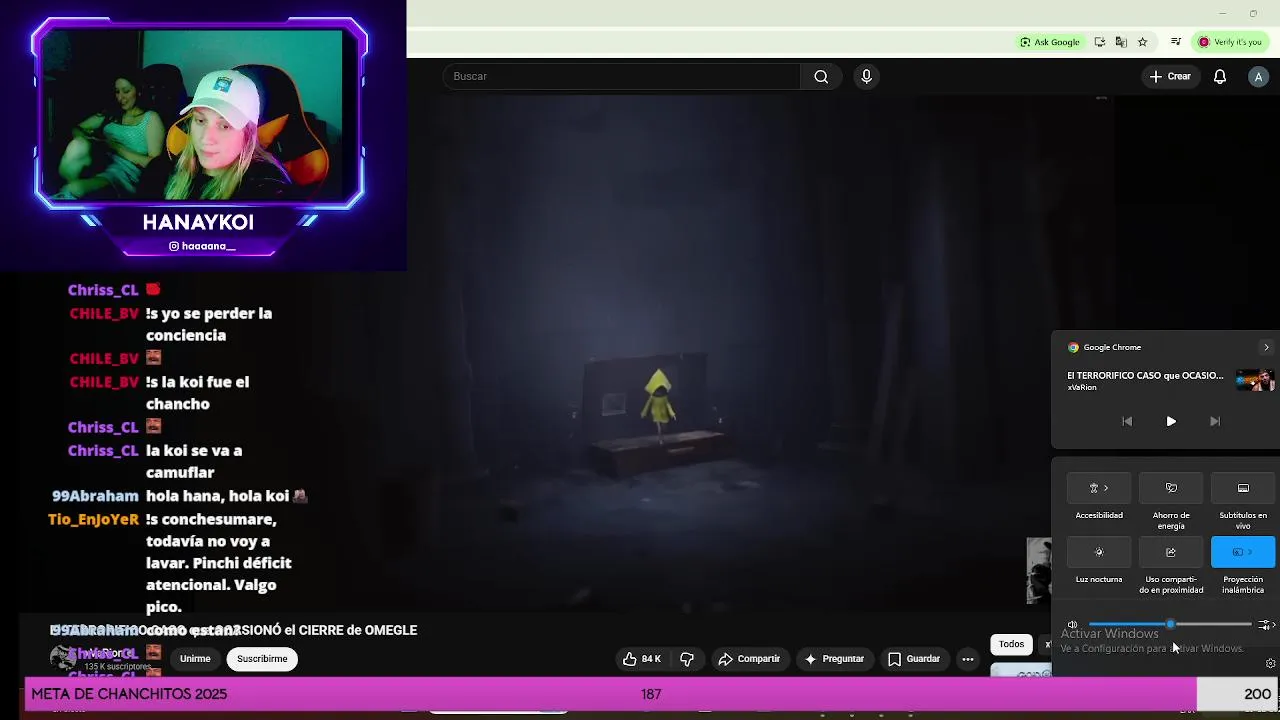
Task: Click the YouTube search magnifier button
Action: [x=821, y=77]
